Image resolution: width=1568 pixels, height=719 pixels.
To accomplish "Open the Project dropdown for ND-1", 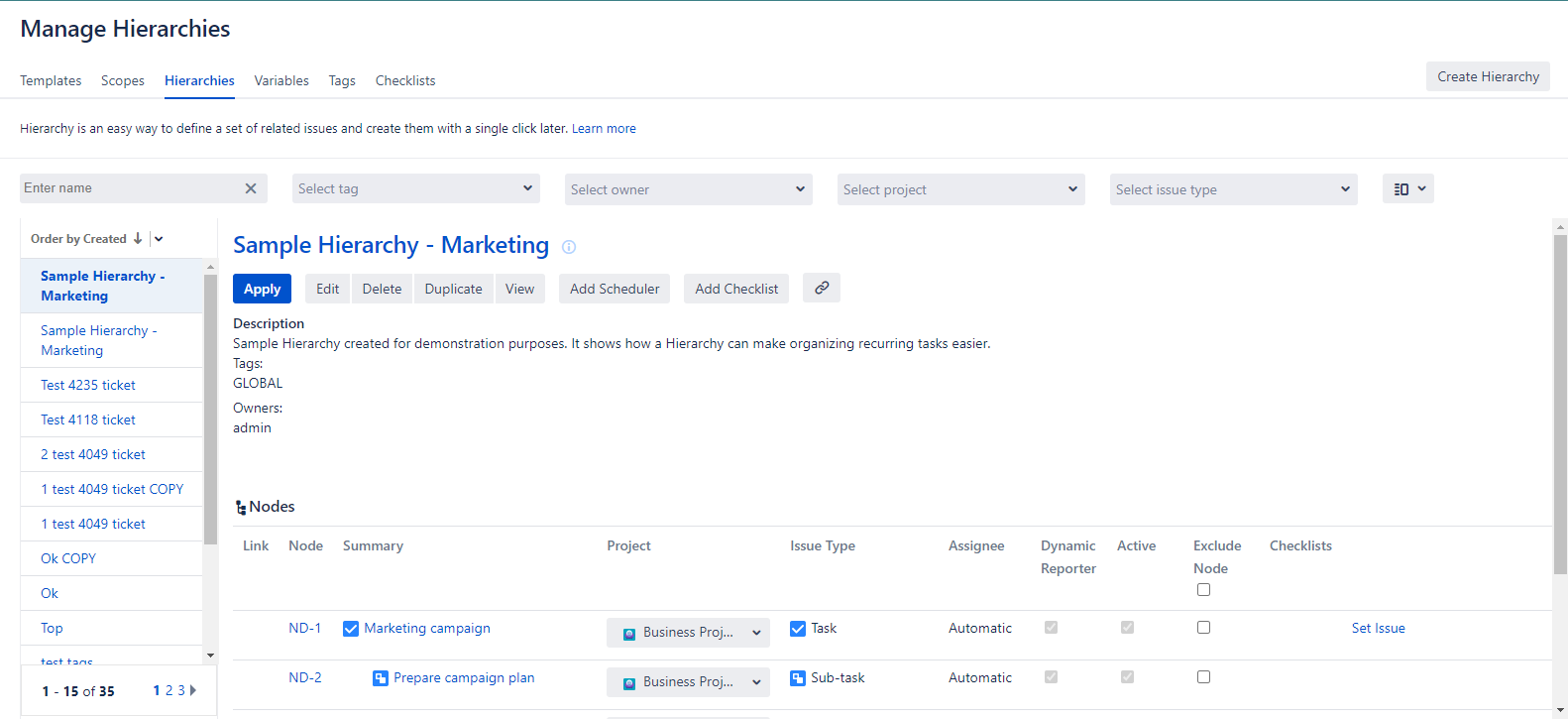I will [x=688, y=633].
